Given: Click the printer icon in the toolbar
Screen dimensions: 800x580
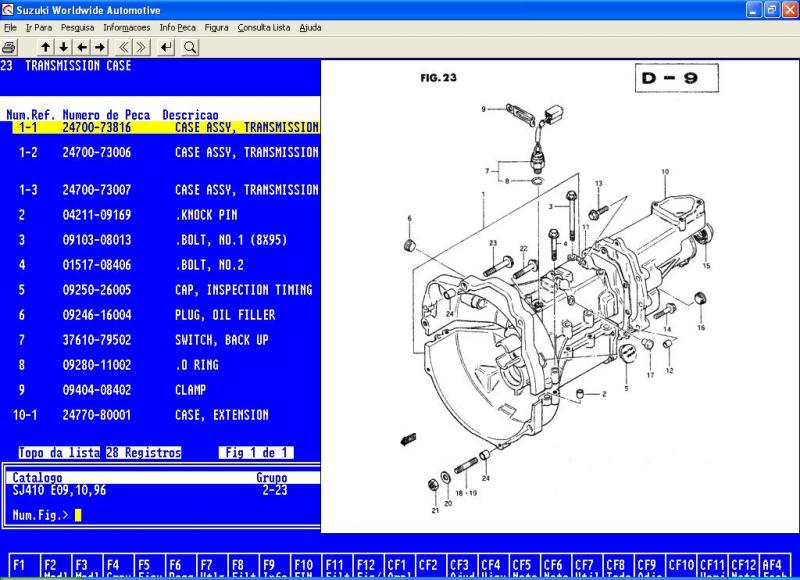Looking at the screenshot, I should (9, 47).
